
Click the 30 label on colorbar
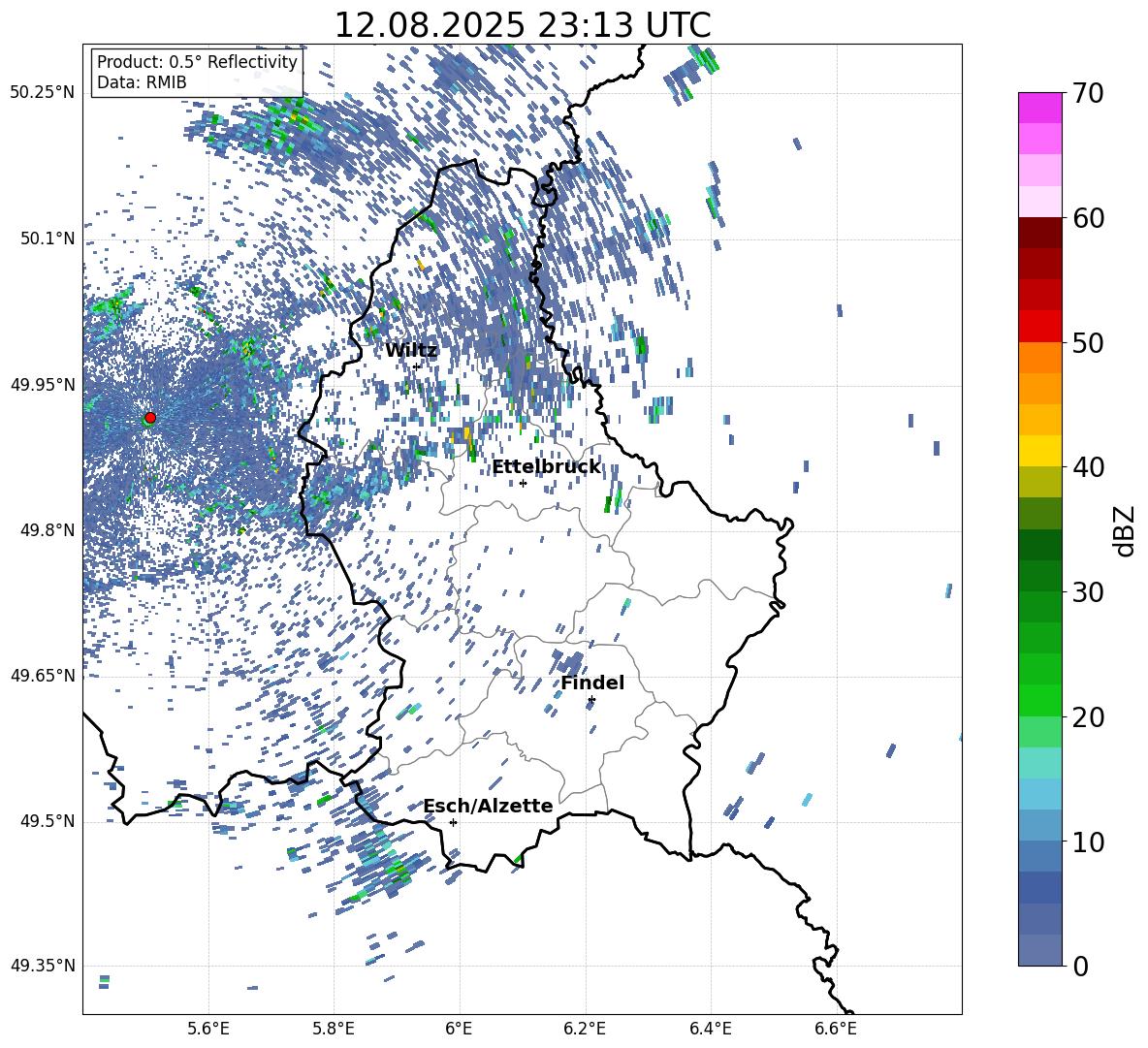1089,591
